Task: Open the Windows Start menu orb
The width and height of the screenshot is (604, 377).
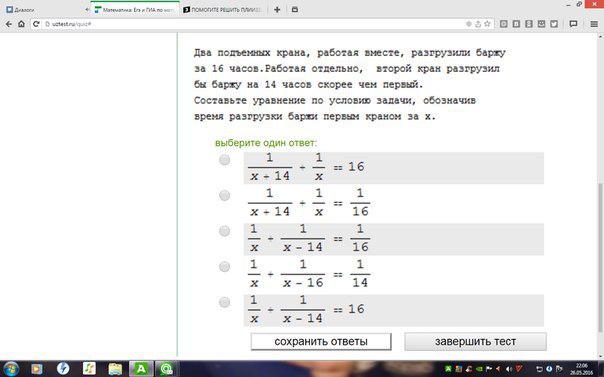Action: pyautogui.click(x=10, y=369)
